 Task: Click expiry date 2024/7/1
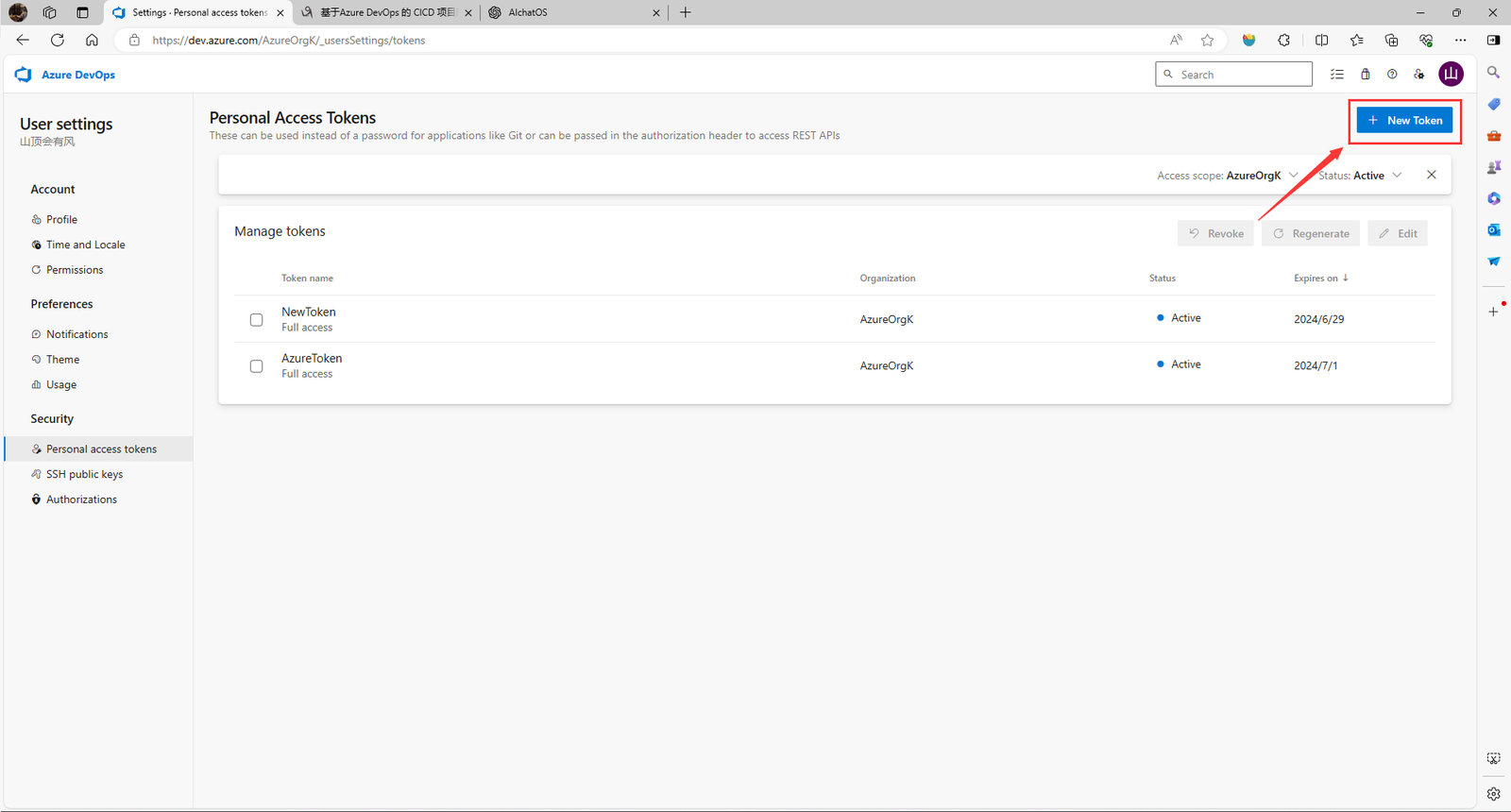pos(1316,365)
